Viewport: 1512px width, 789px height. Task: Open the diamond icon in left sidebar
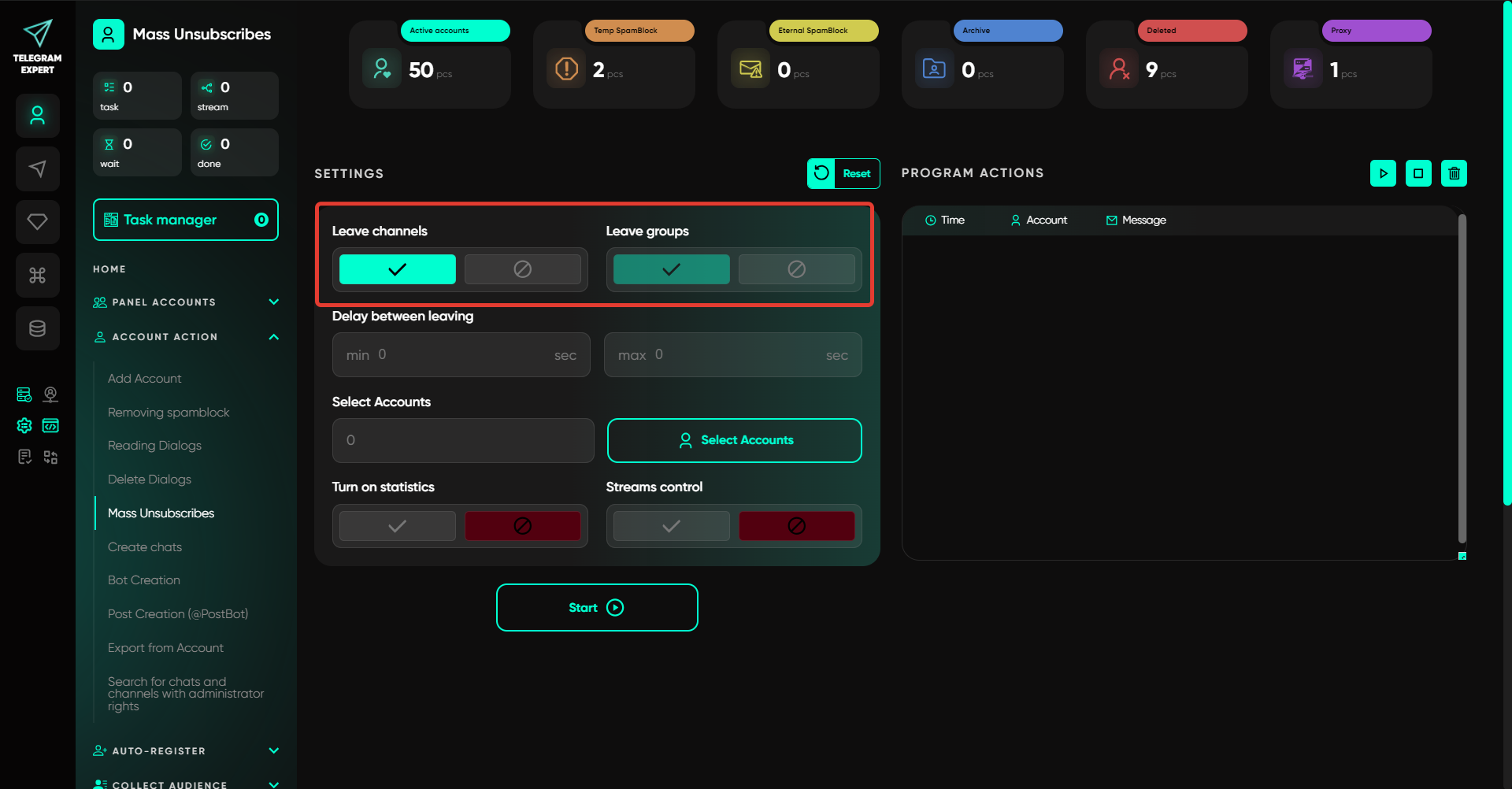pyautogui.click(x=37, y=222)
